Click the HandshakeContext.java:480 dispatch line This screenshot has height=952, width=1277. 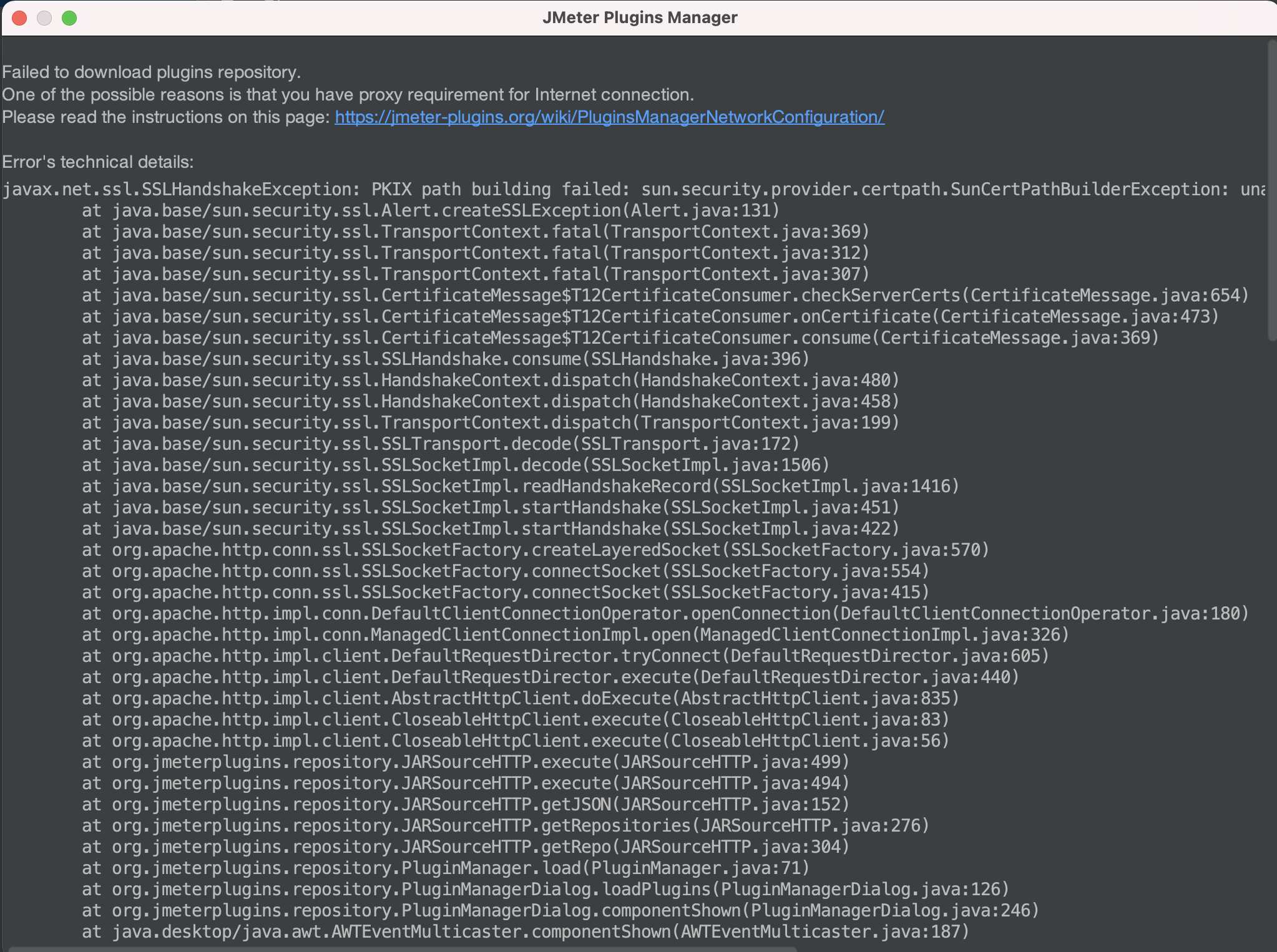click(x=491, y=380)
